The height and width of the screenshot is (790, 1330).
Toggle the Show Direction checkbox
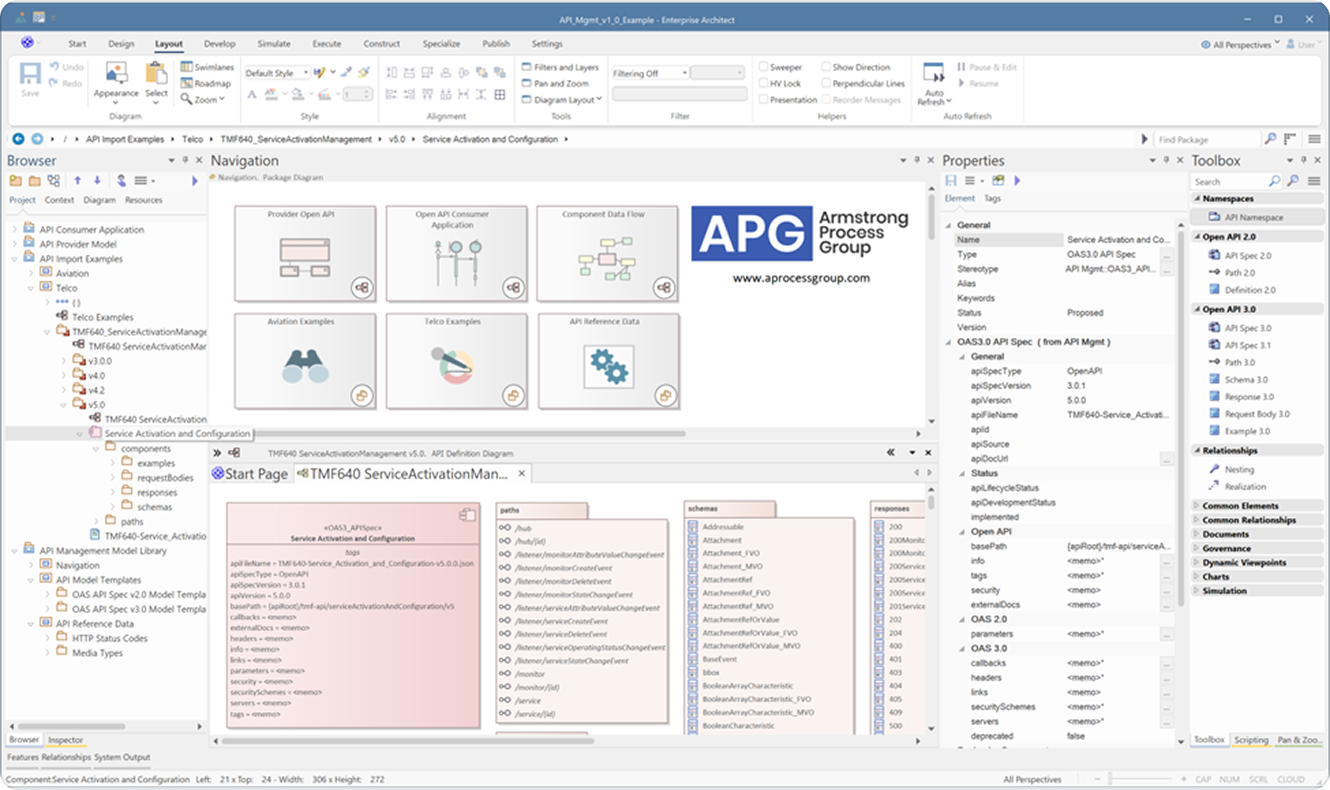(x=826, y=68)
